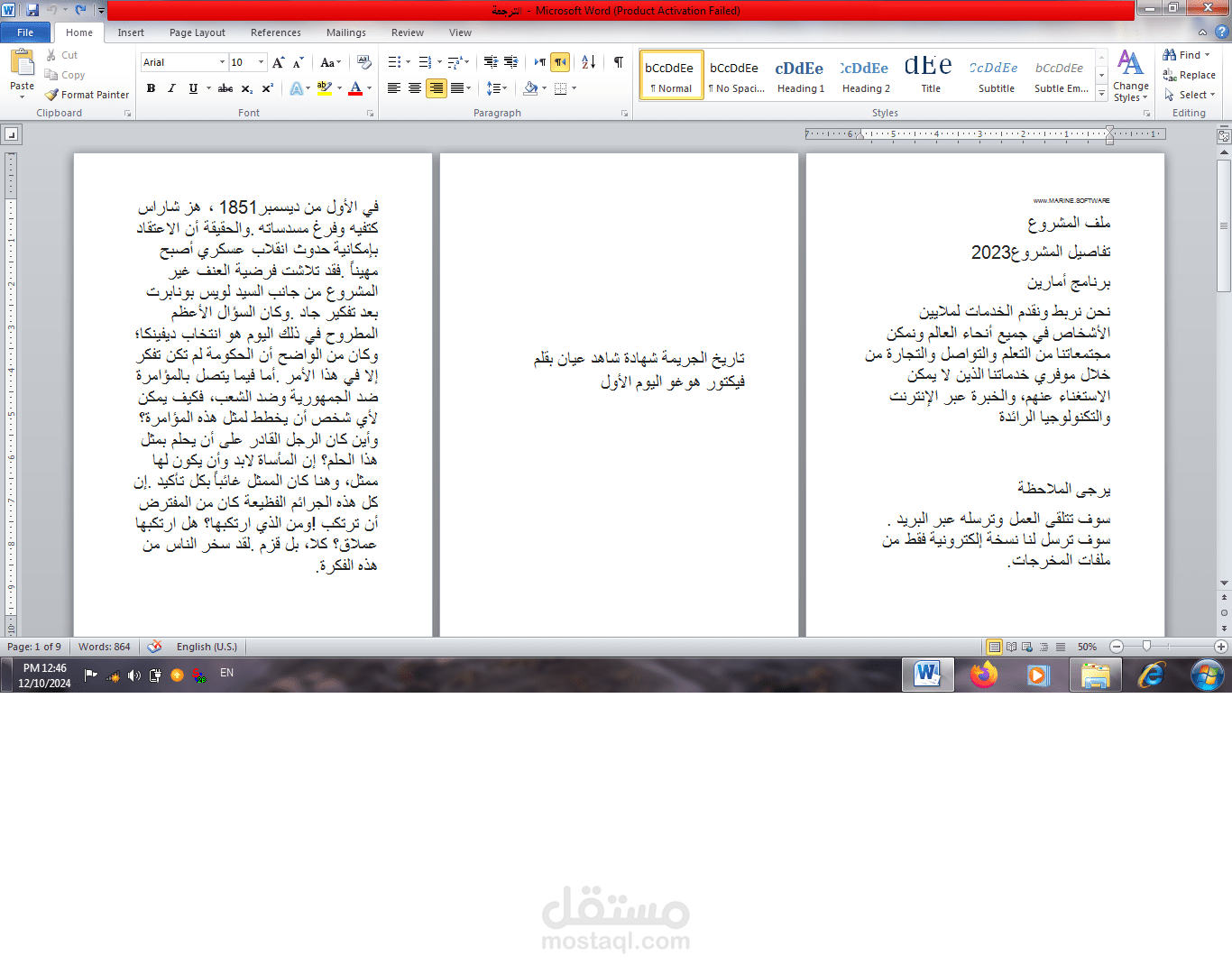Apply the No Spacing style
The width and height of the screenshot is (1232, 974).
coord(736,75)
